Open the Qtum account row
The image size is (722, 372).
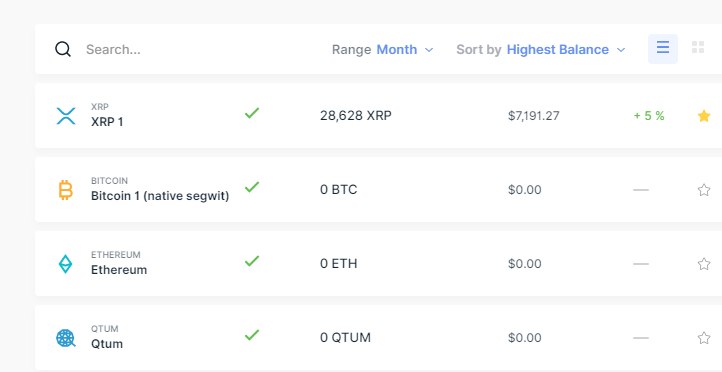coord(378,337)
